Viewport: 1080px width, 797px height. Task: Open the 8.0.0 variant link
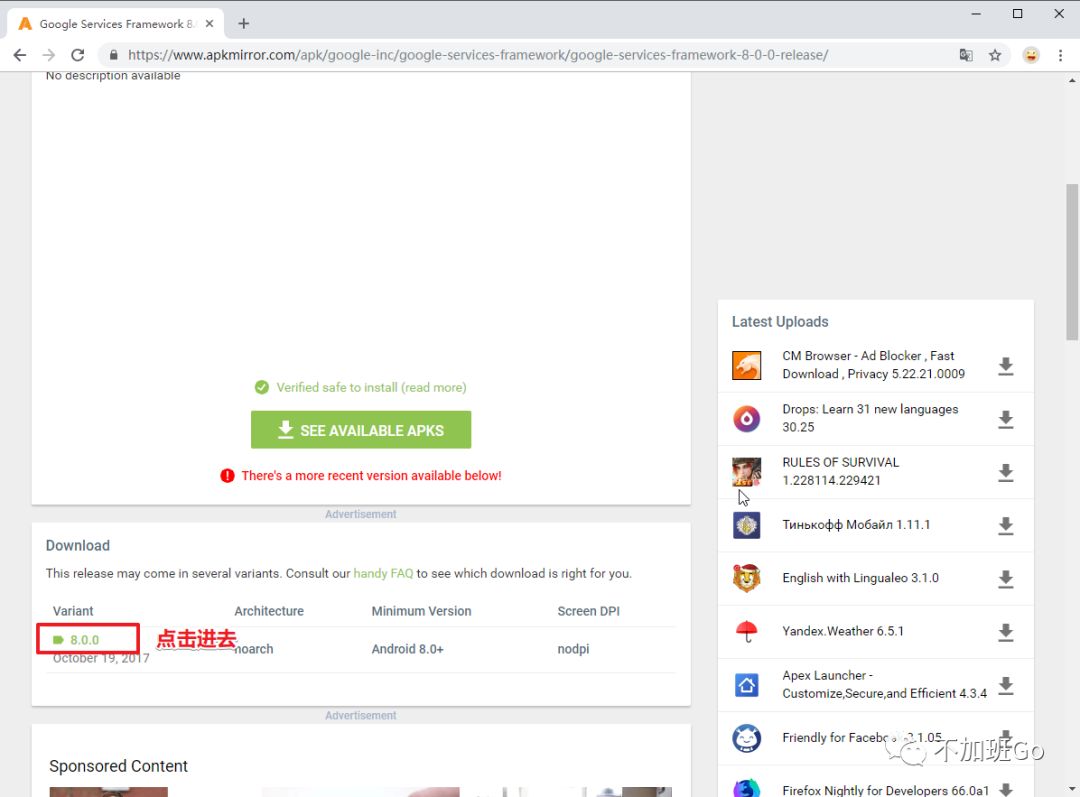84,640
